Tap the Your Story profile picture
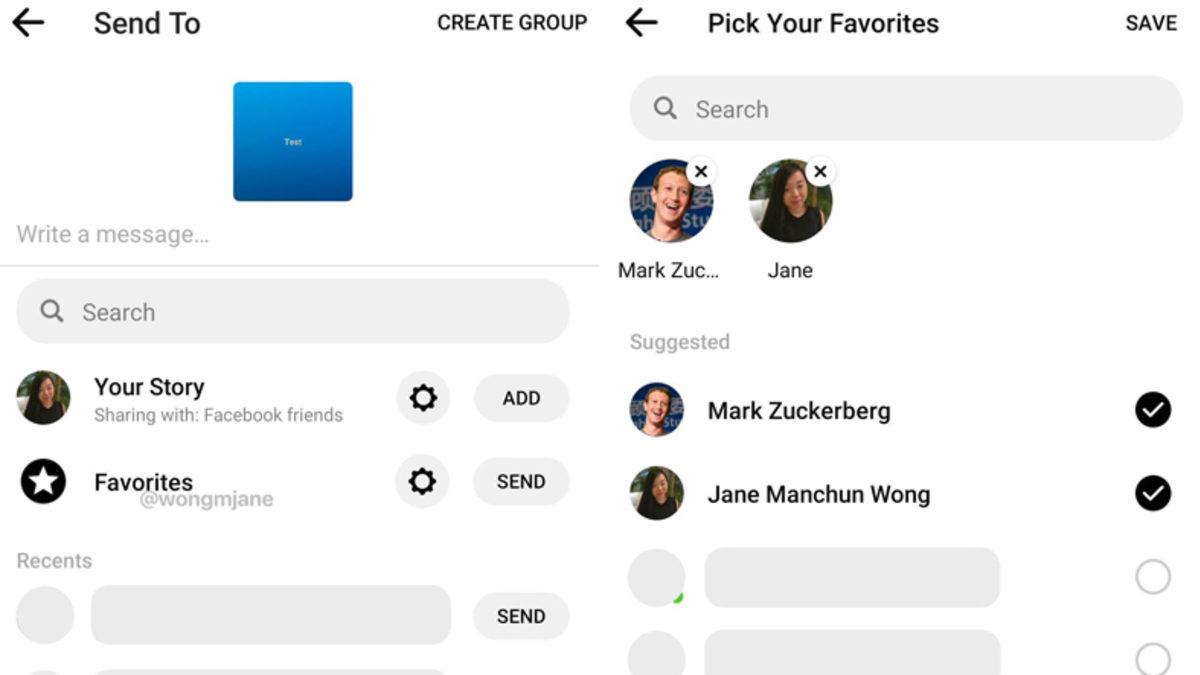The height and width of the screenshot is (675, 1200). coord(43,398)
